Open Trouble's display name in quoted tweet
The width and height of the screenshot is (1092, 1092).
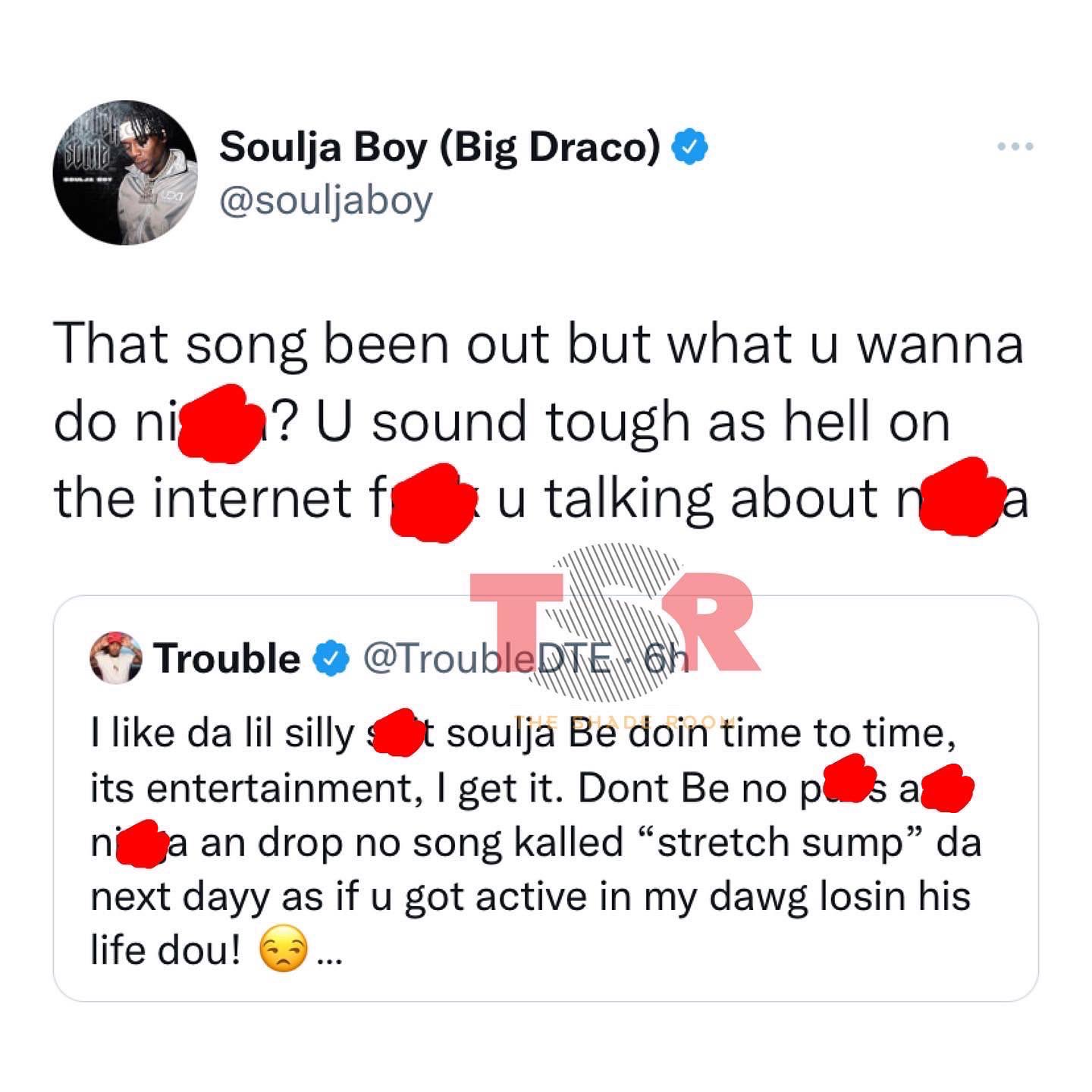pyautogui.click(x=227, y=658)
